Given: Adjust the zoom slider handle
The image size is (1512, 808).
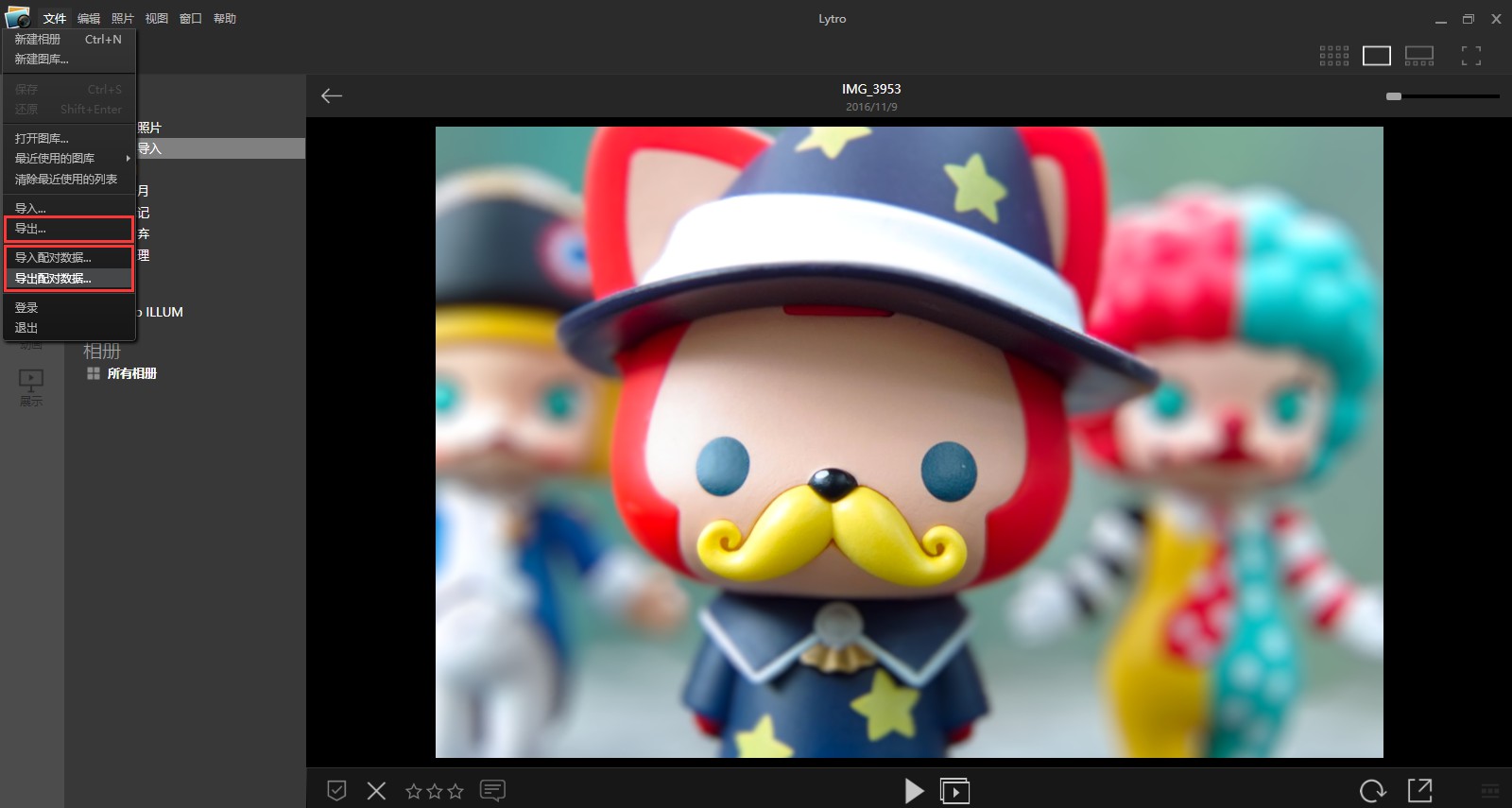Looking at the screenshot, I should pos(1393,96).
